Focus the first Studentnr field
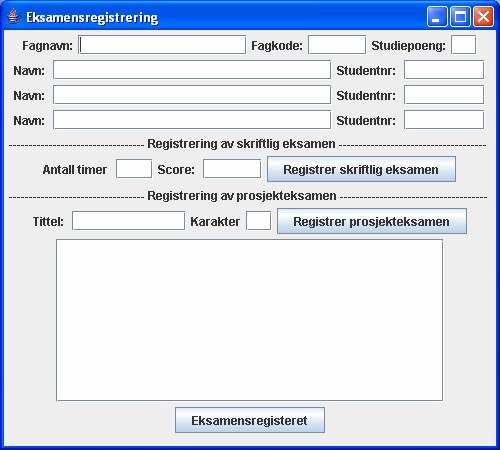This screenshot has height=450, width=500. click(444, 70)
